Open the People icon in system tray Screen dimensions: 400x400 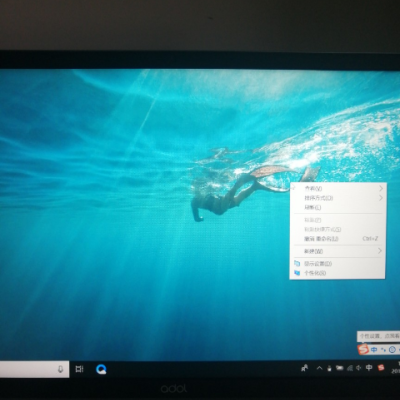pyautogui.click(x=304, y=368)
